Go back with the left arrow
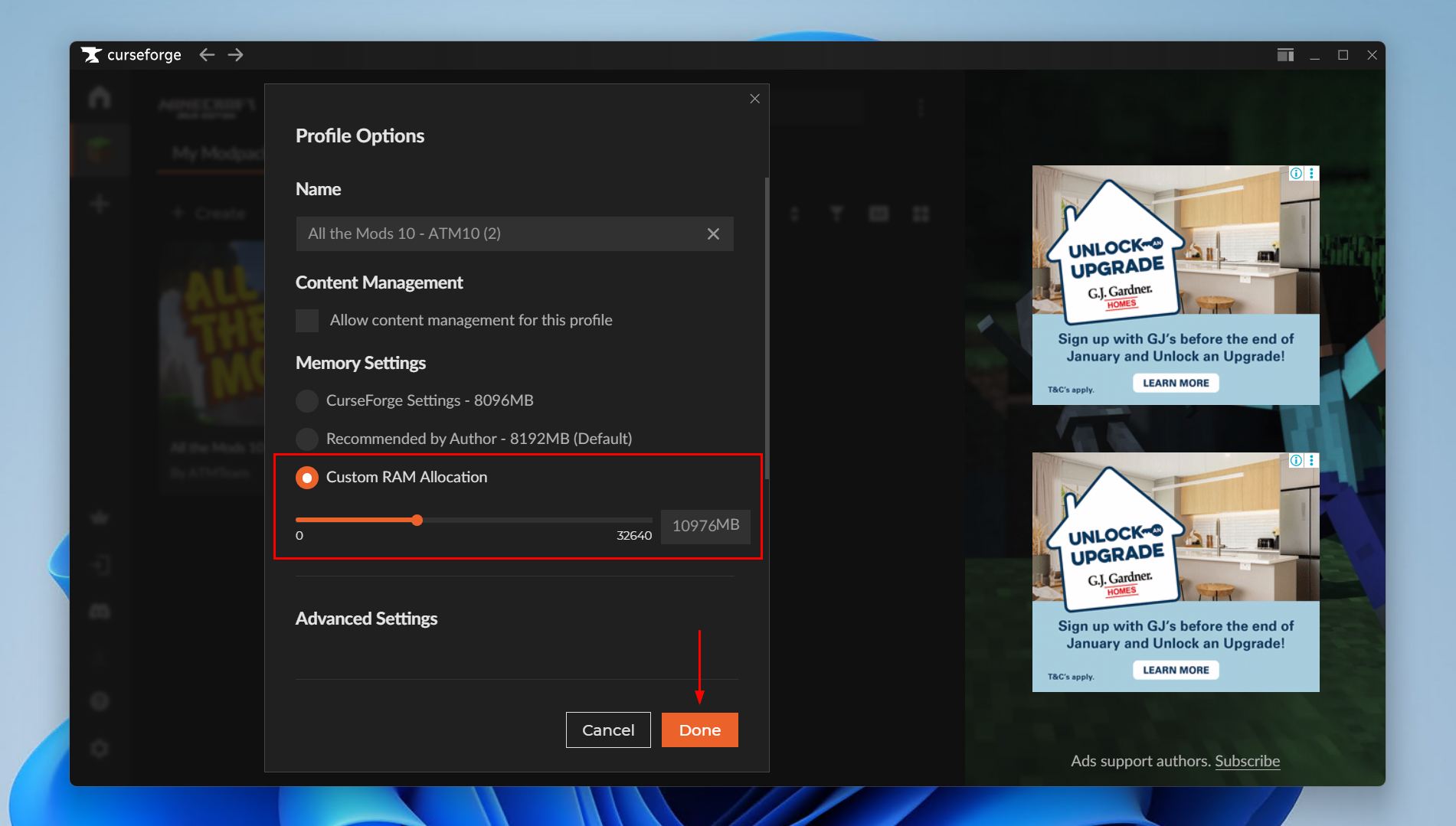The width and height of the screenshot is (1456, 826). (207, 54)
